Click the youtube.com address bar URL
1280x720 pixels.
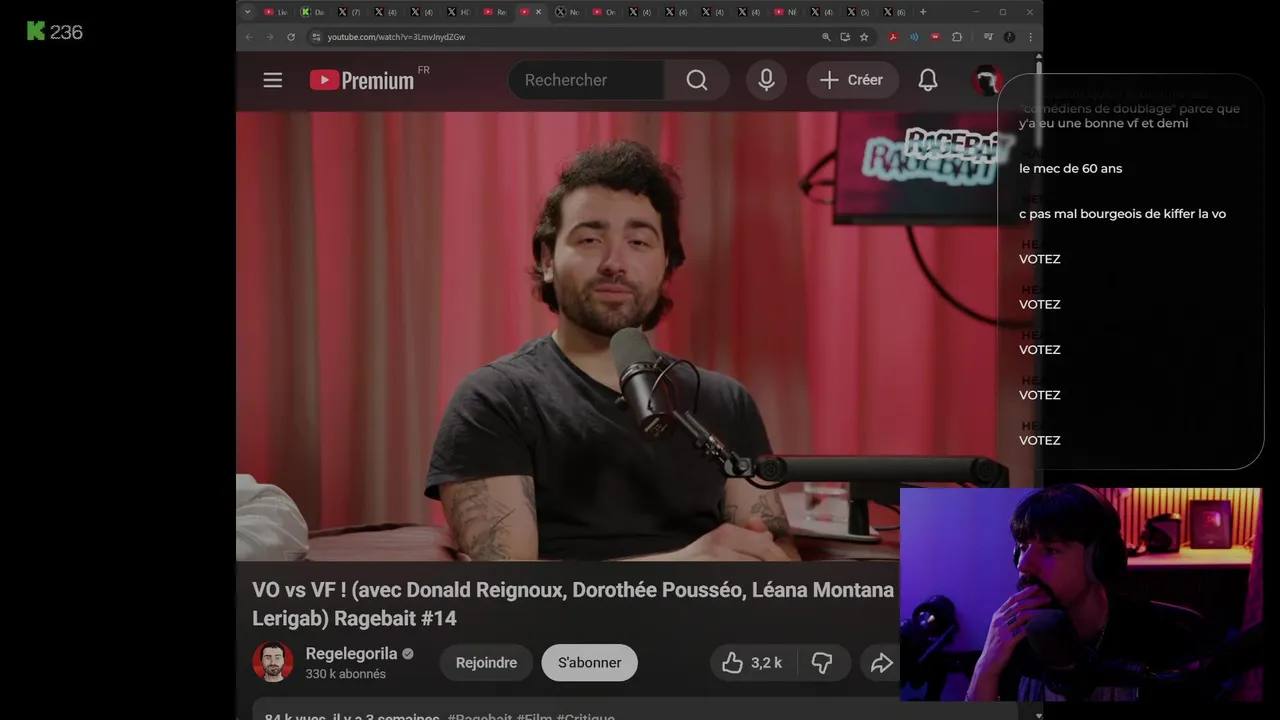tap(396, 37)
